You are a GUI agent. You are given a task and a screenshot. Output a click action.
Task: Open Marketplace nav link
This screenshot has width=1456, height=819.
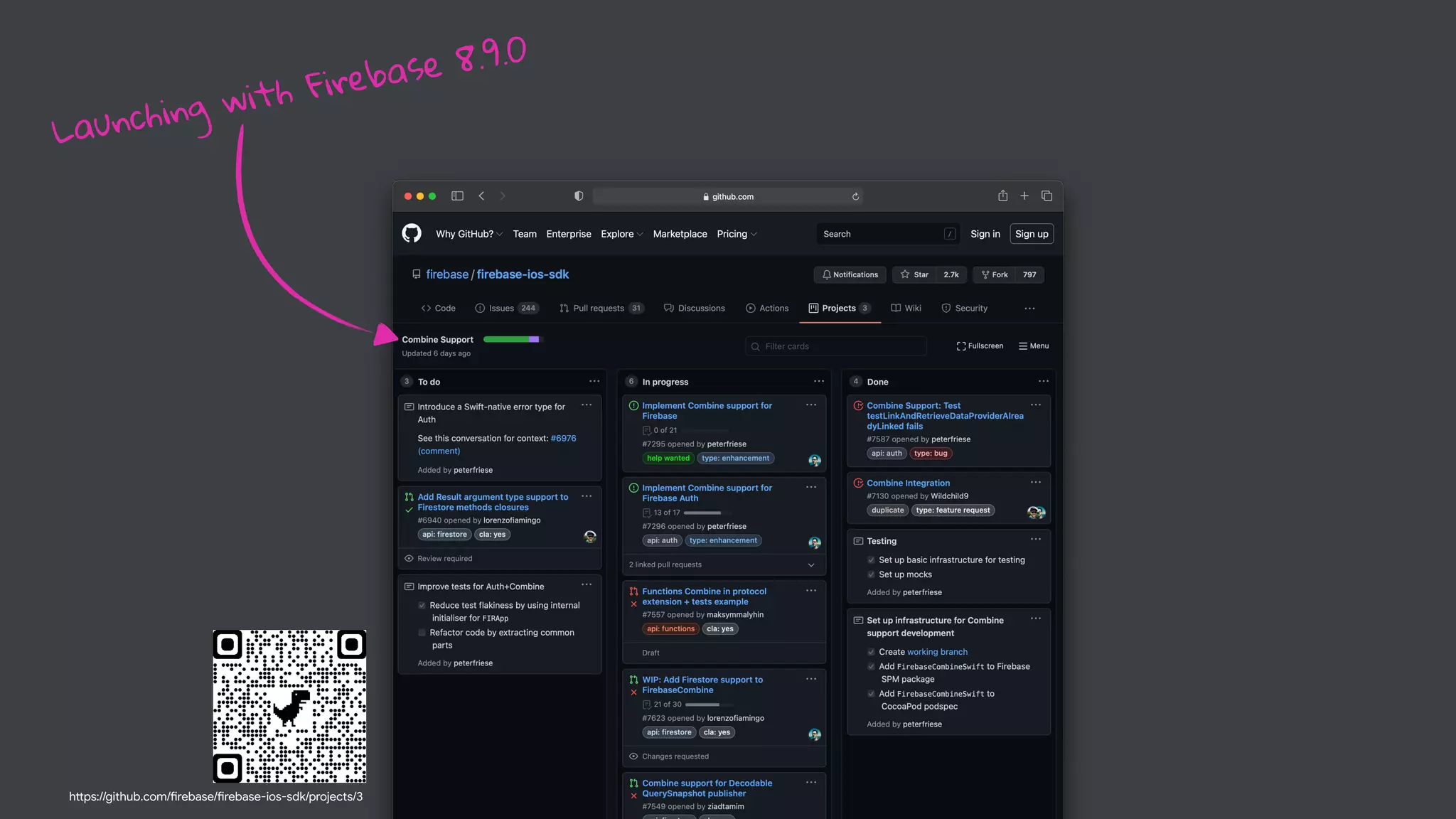point(680,234)
